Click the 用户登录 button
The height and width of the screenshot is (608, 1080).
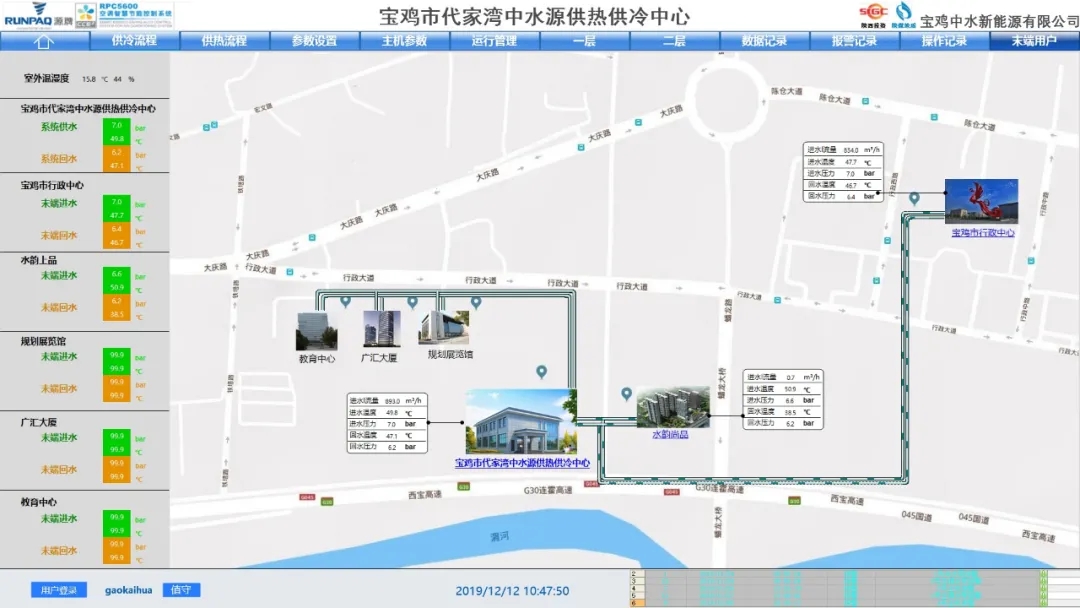[x=58, y=590]
